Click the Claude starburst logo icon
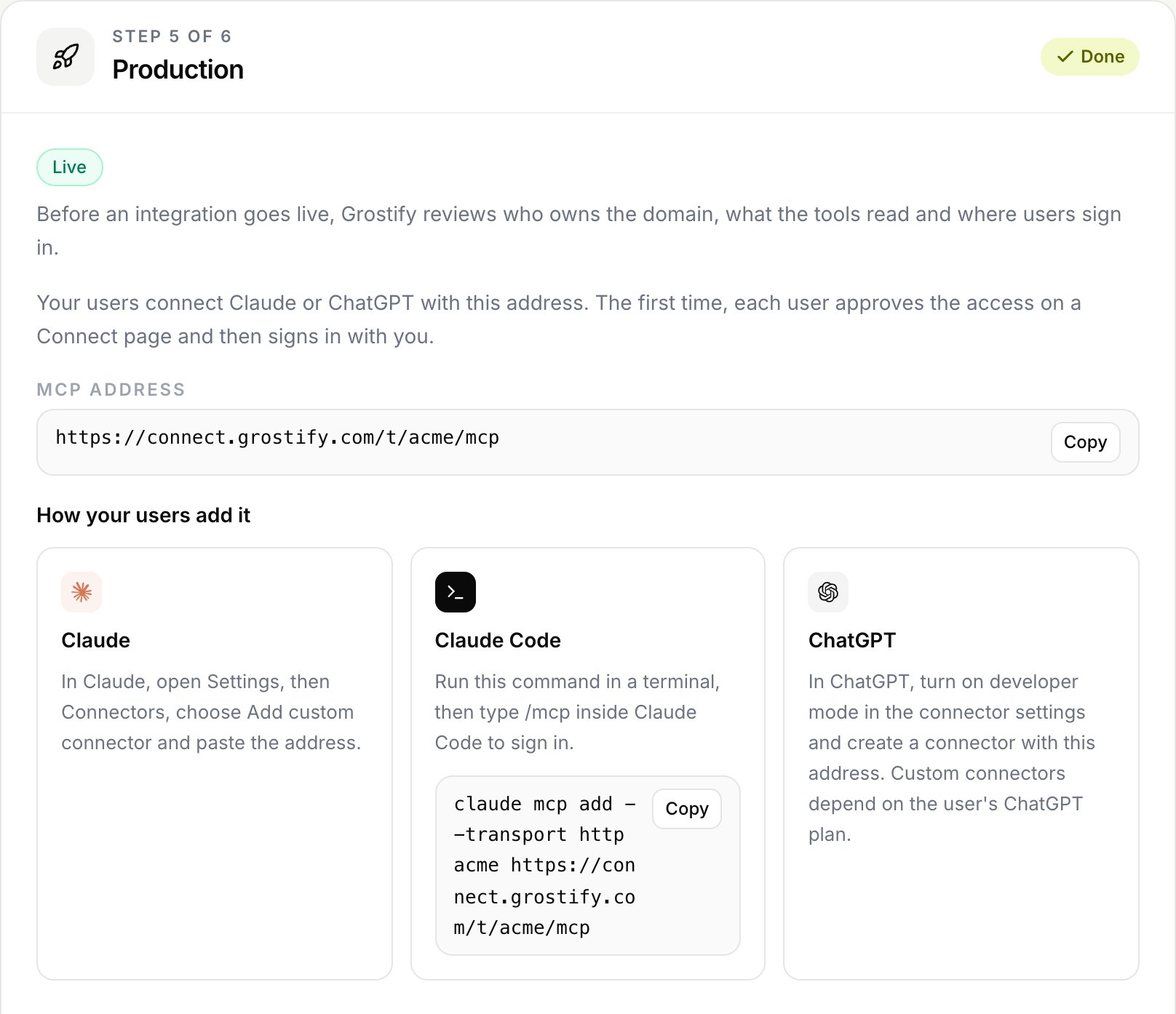 [x=82, y=592]
